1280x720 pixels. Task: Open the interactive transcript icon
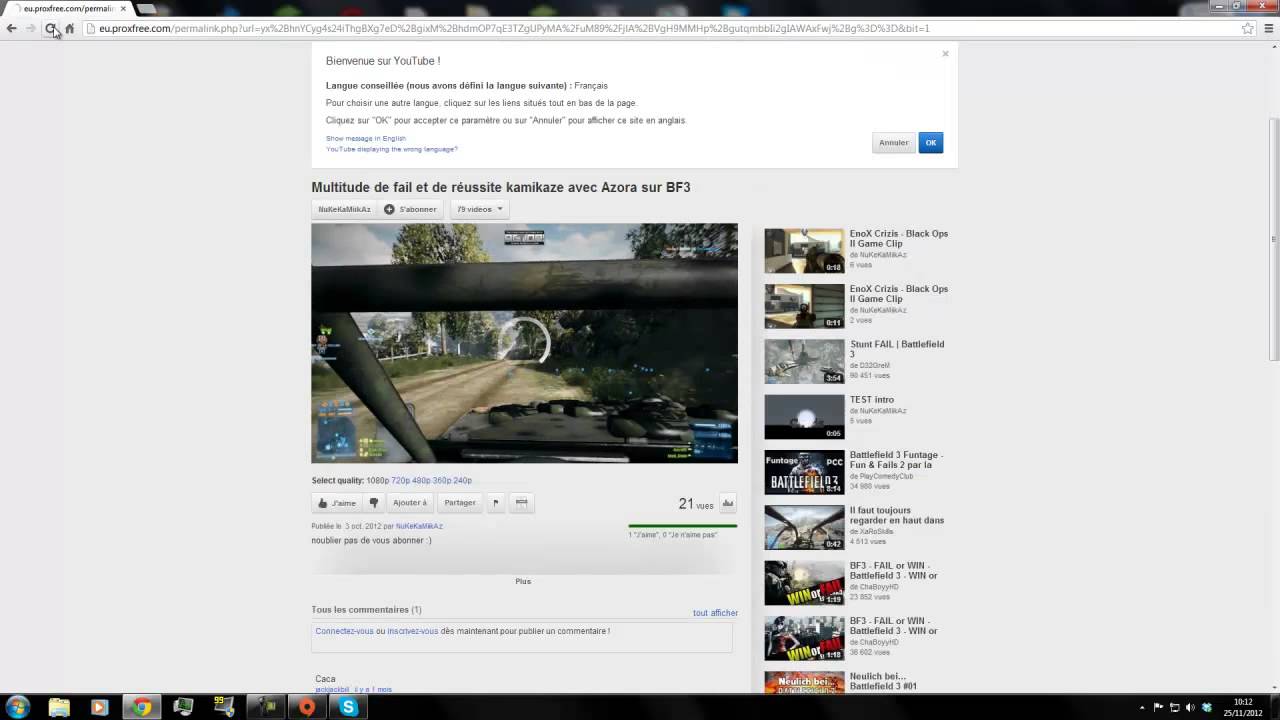pyautogui.click(x=521, y=503)
